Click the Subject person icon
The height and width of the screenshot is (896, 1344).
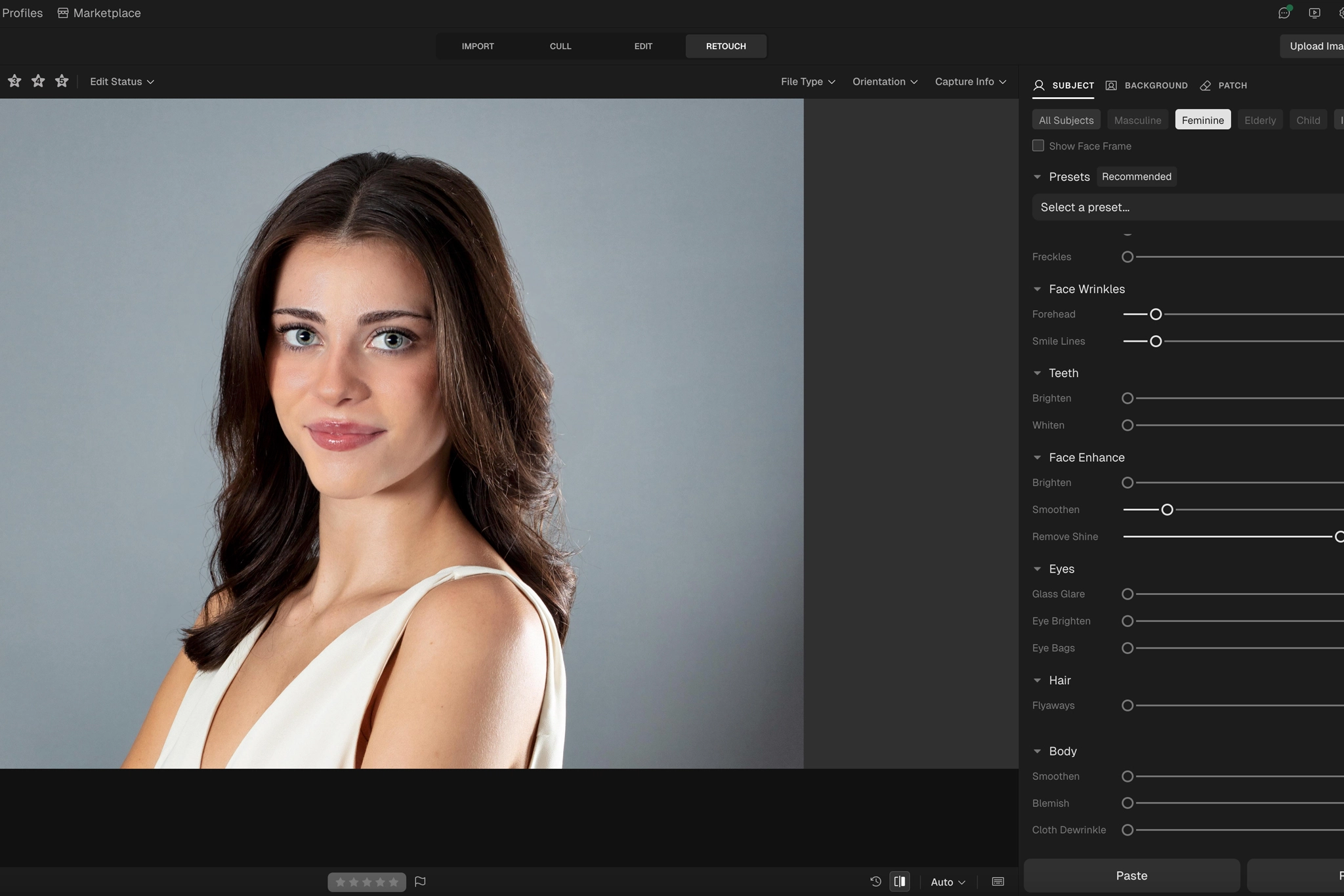(1039, 85)
